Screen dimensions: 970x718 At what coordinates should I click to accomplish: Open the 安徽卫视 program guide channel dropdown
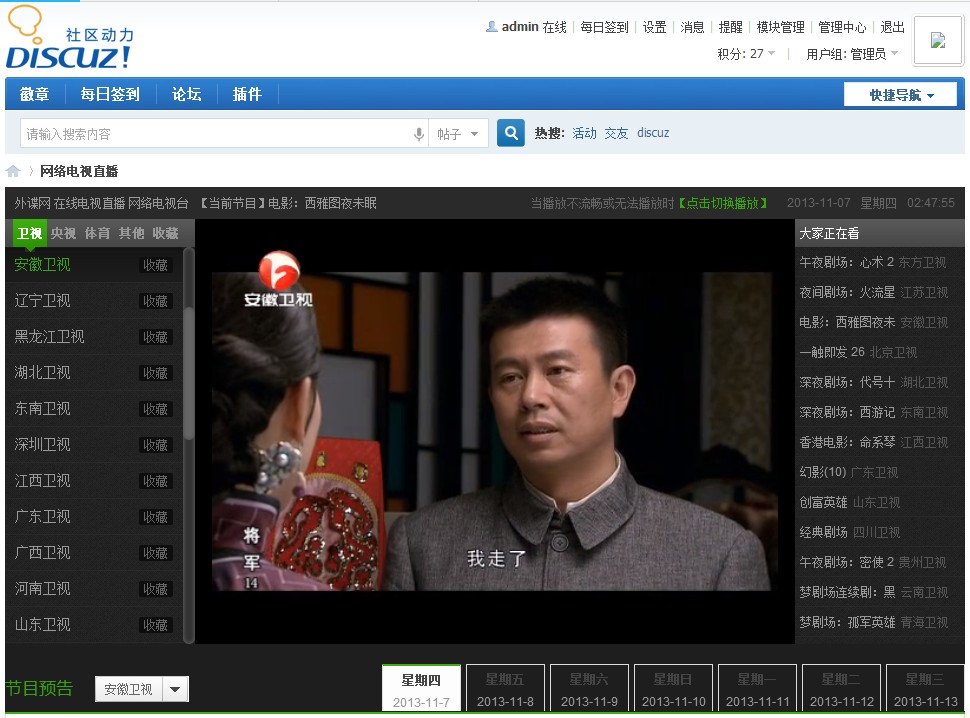[x=175, y=689]
